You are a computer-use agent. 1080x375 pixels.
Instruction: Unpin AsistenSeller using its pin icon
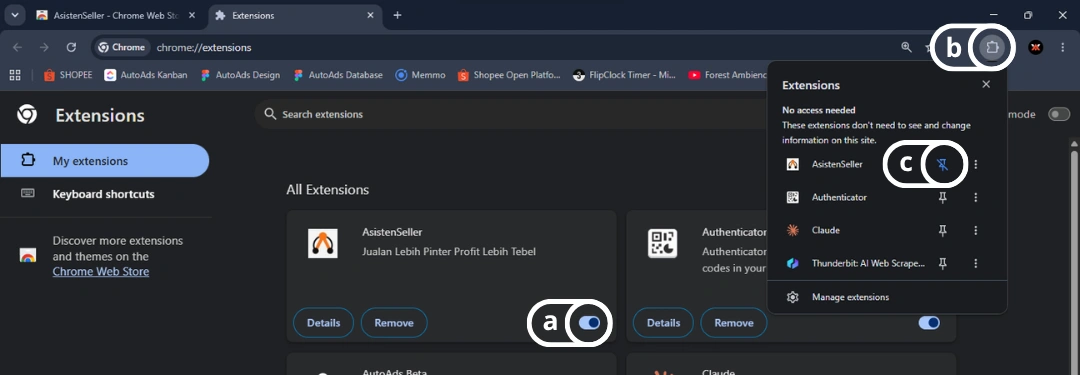pos(943,164)
